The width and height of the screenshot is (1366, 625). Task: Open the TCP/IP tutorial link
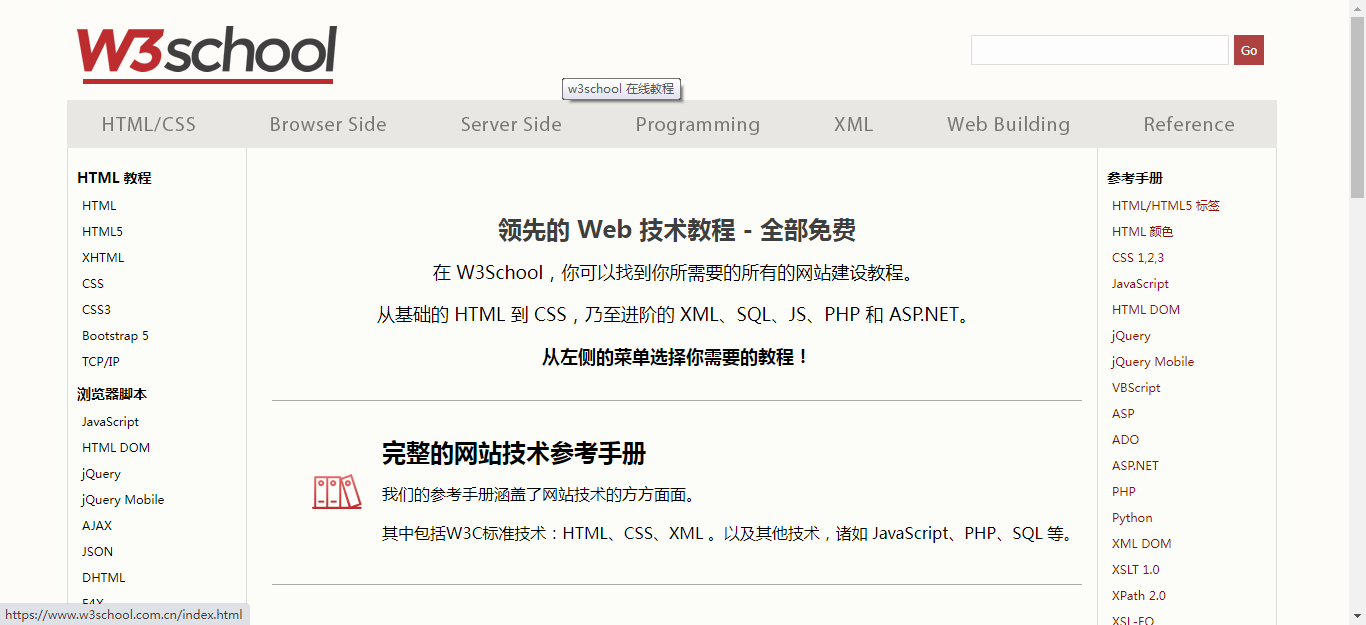tap(100, 361)
